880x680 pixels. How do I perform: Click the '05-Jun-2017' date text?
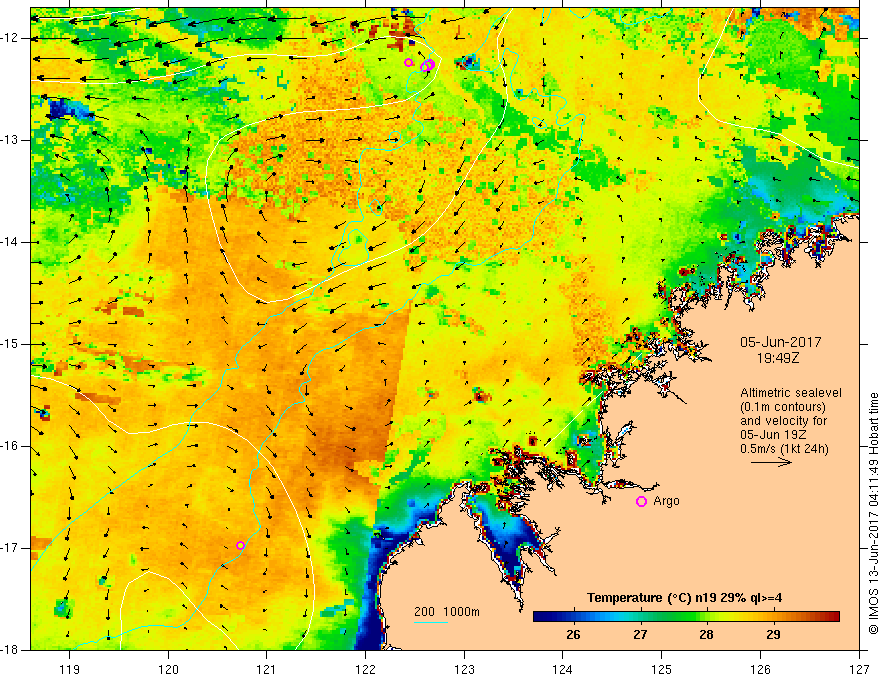[781, 342]
